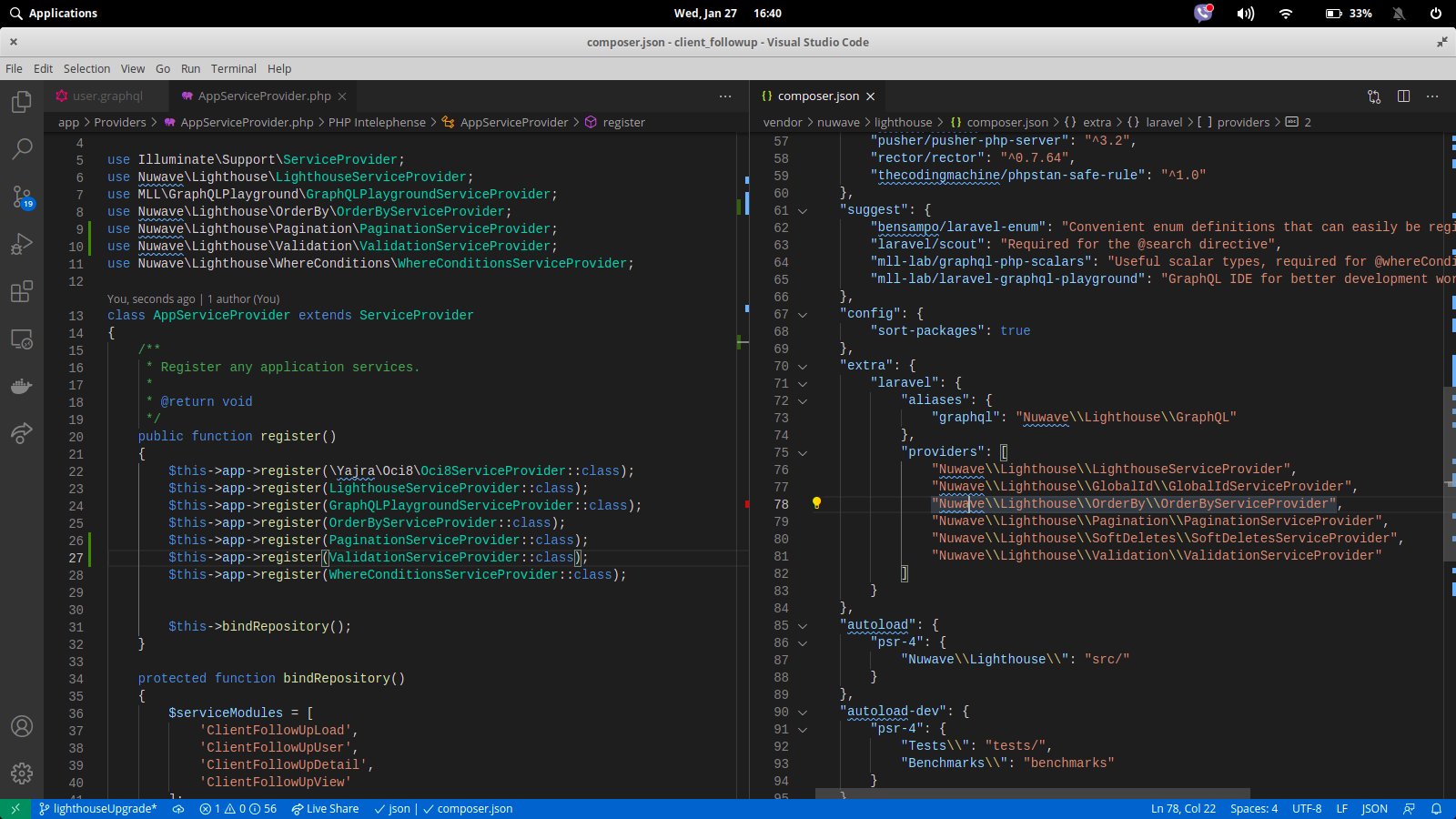
Task: Click the LF end-of-line status item
Action: [1341, 809]
